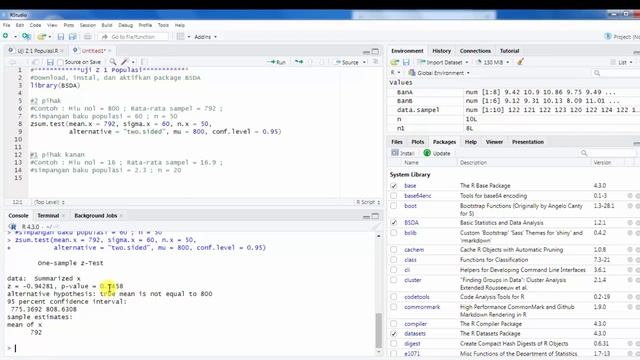Open the Addins dropdown
640x360 pixels.
205,37
